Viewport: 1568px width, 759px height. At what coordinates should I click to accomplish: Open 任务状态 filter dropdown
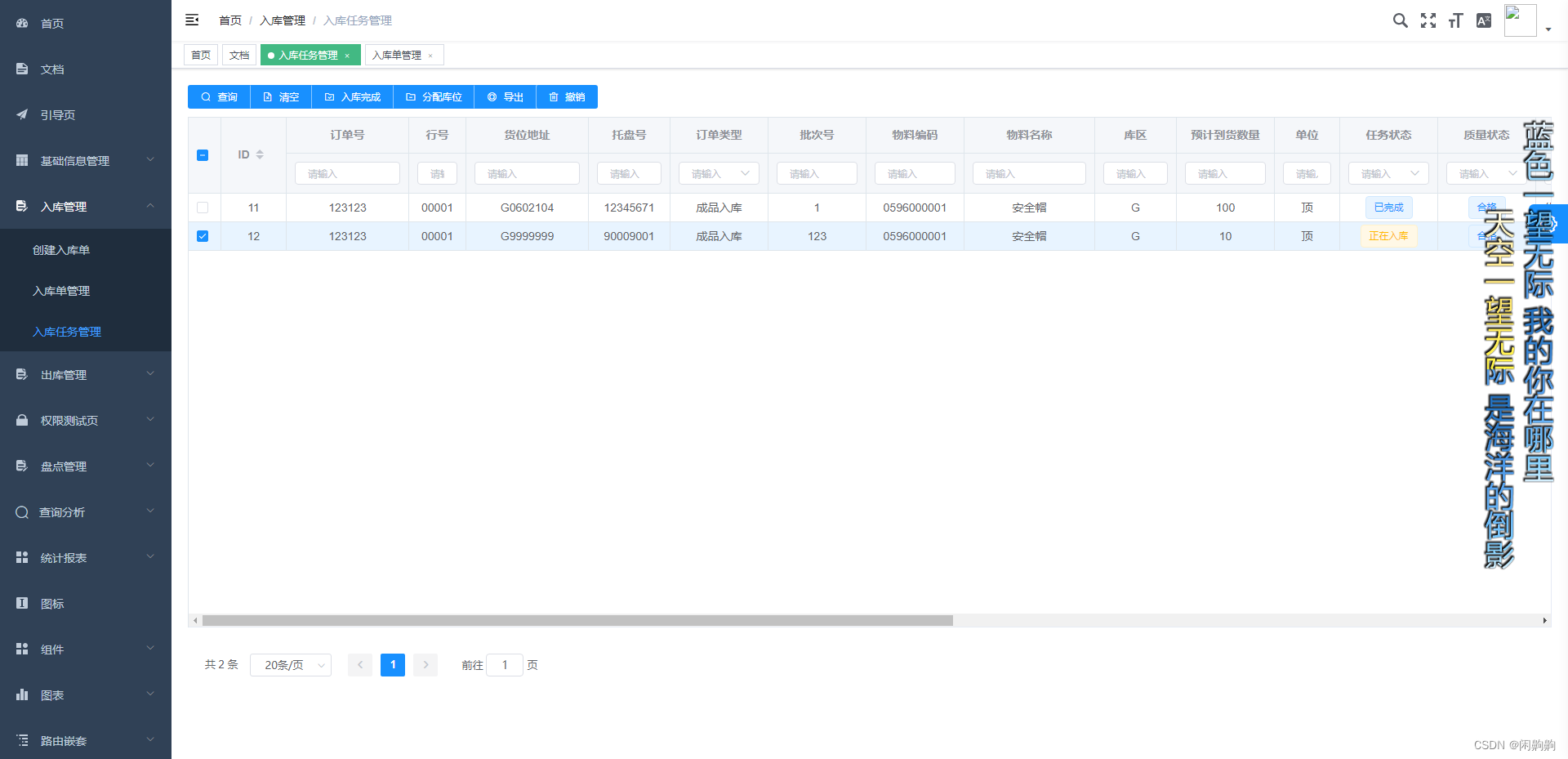point(1388,173)
